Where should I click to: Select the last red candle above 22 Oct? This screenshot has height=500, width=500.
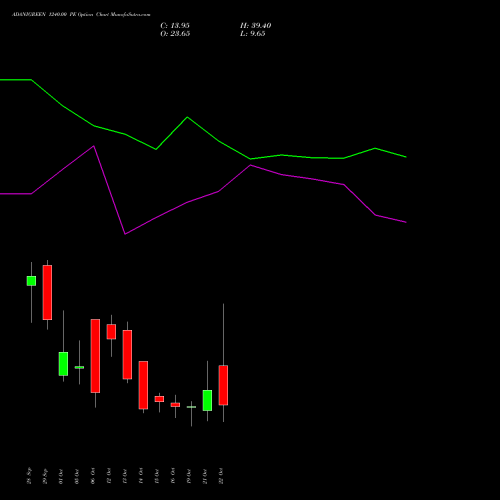tap(223, 385)
